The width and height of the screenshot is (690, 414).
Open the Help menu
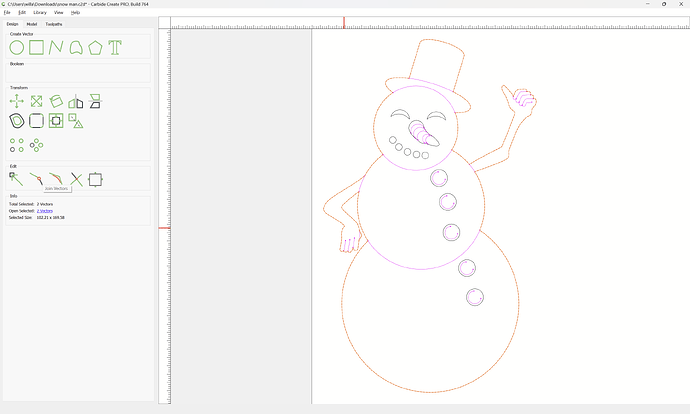point(75,12)
